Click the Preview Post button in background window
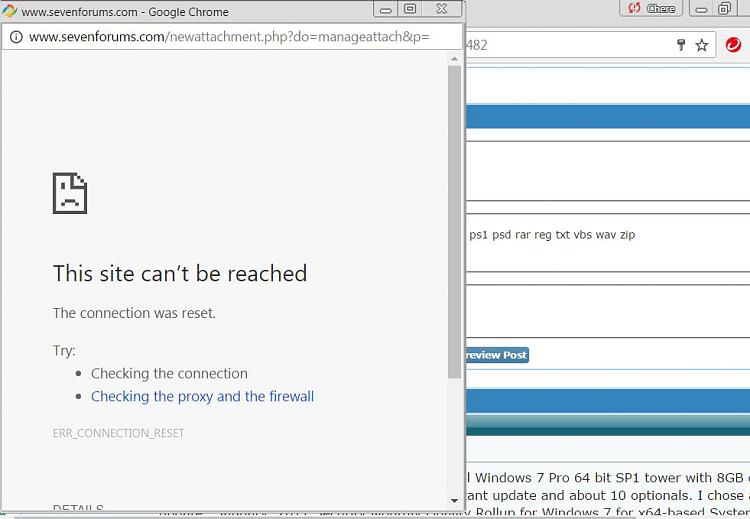Image resolution: width=750 pixels, height=519 pixels. (497, 355)
